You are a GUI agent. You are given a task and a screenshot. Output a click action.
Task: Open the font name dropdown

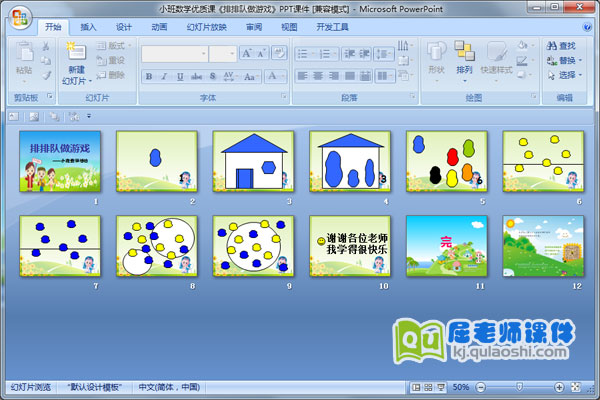click(x=204, y=54)
